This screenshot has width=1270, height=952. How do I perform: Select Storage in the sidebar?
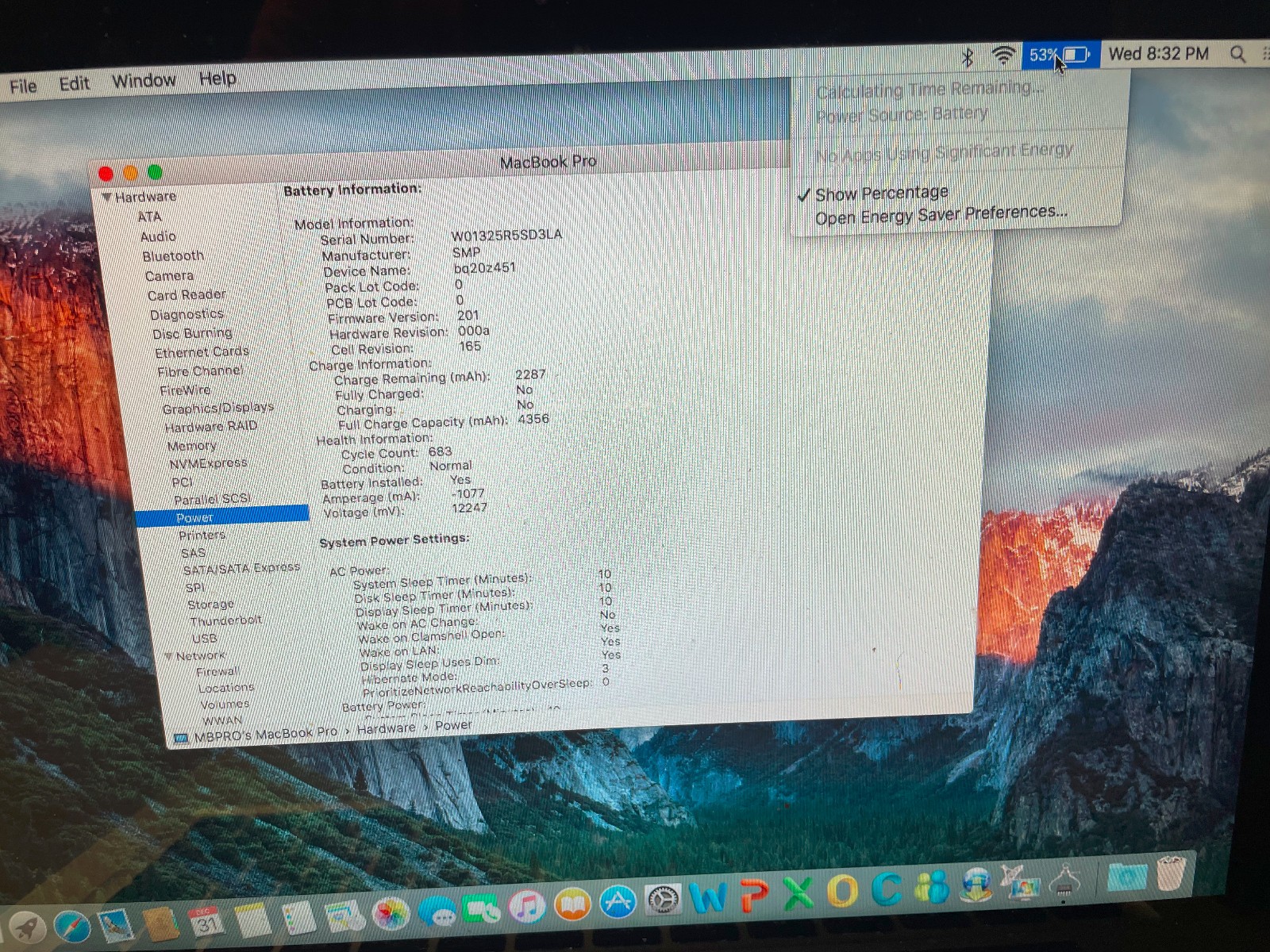pyautogui.click(x=210, y=605)
